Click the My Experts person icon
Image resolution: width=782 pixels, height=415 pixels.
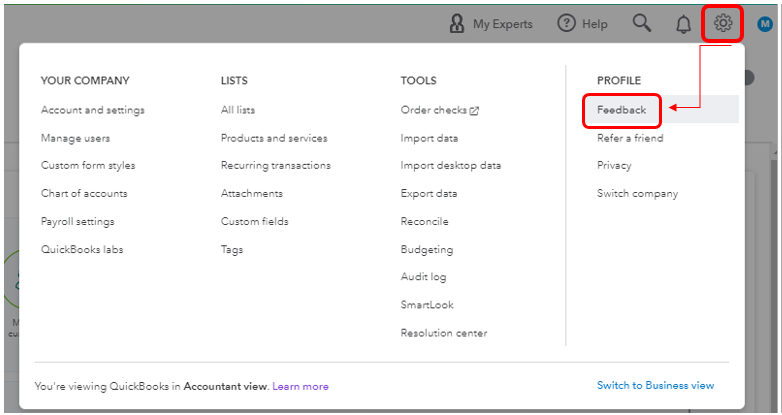click(x=457, y=23)
